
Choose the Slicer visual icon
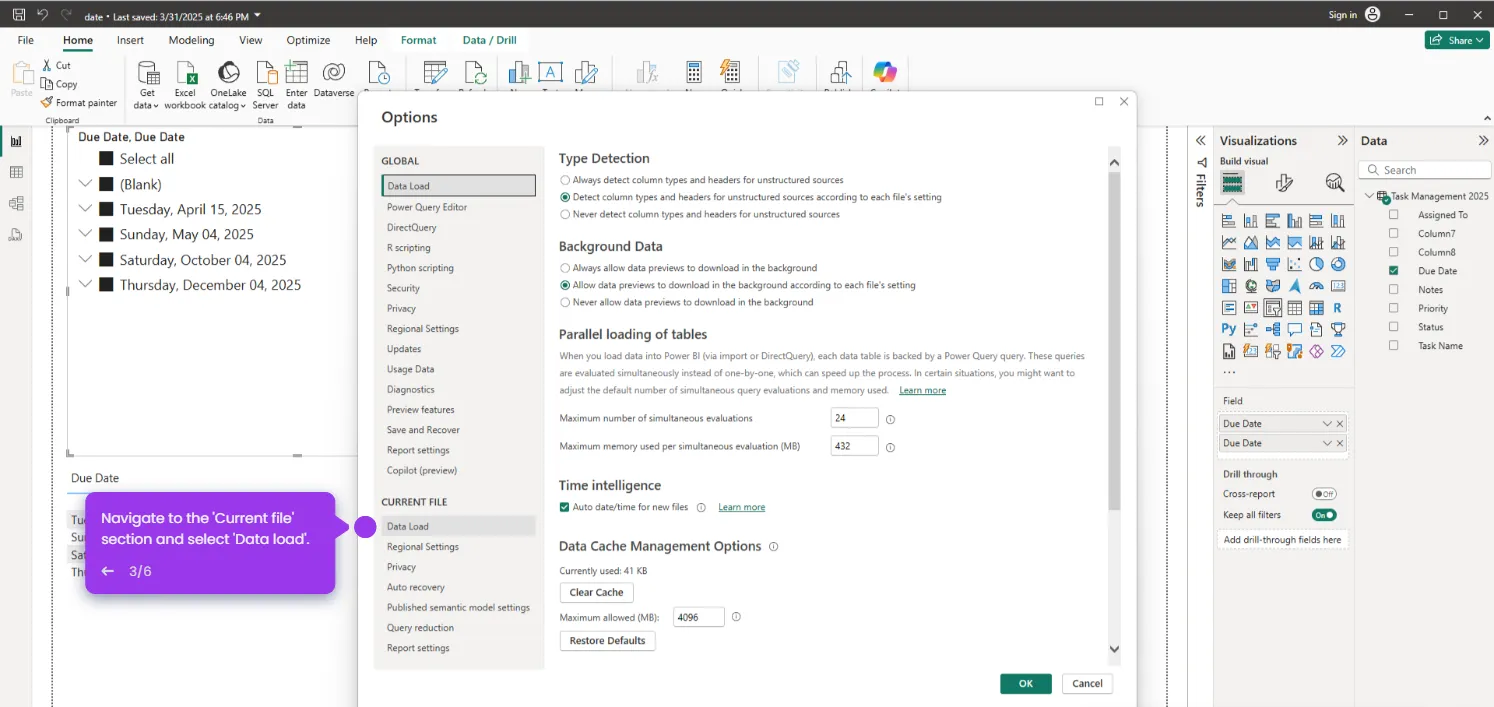click(x=1273, y=308)
